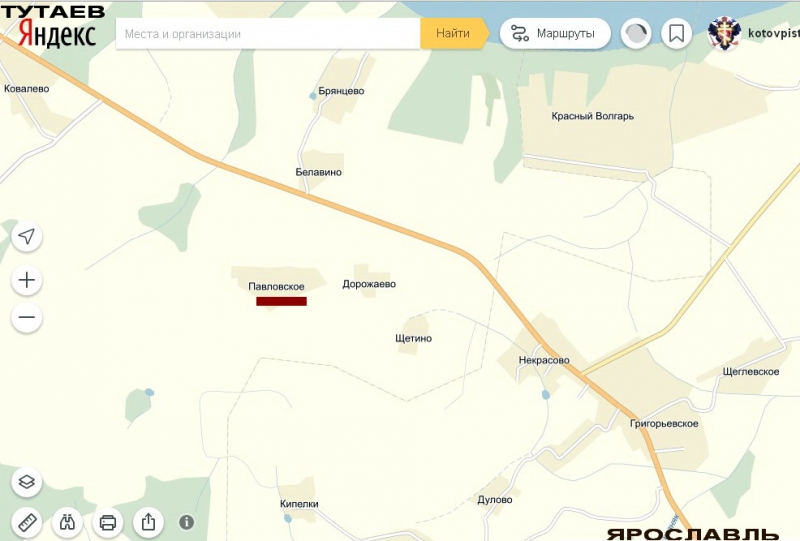The image size is (800, 541).
Task: Select the Некрасово village label
Action: click(x=544, y=360)
